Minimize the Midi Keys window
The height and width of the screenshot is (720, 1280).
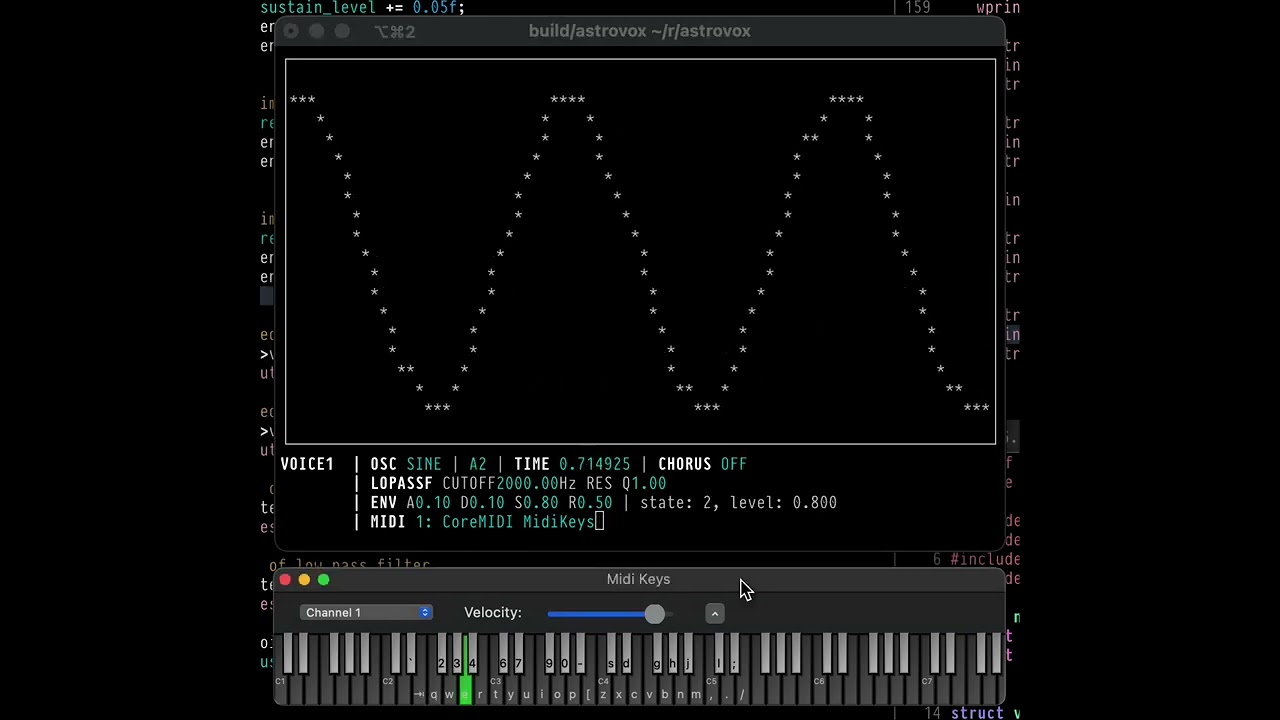coord(304,580)
